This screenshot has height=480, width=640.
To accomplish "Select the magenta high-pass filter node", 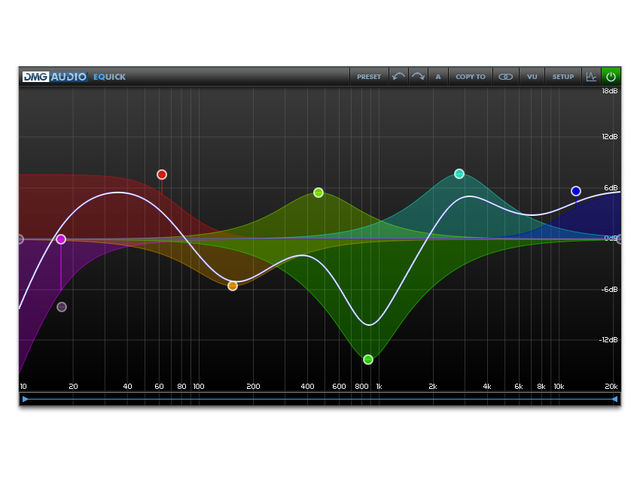I will pyautogui.click(x=61, y=239).
